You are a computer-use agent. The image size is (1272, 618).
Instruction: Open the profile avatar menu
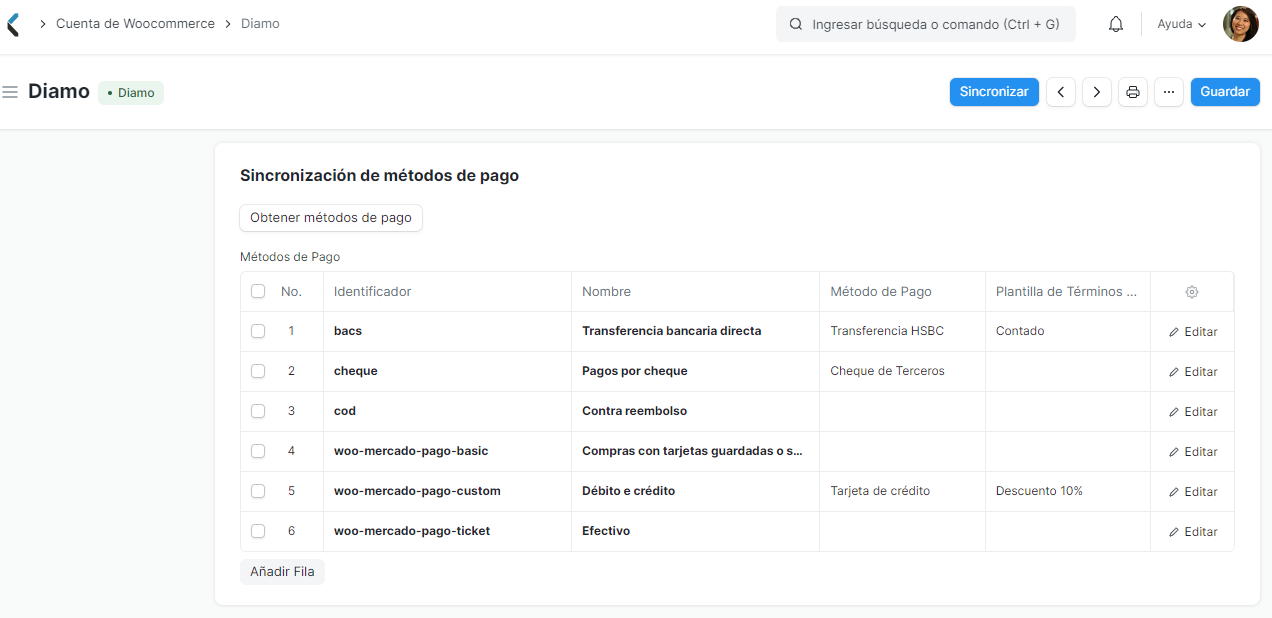pyautogui.click(x=1240, y=24)
